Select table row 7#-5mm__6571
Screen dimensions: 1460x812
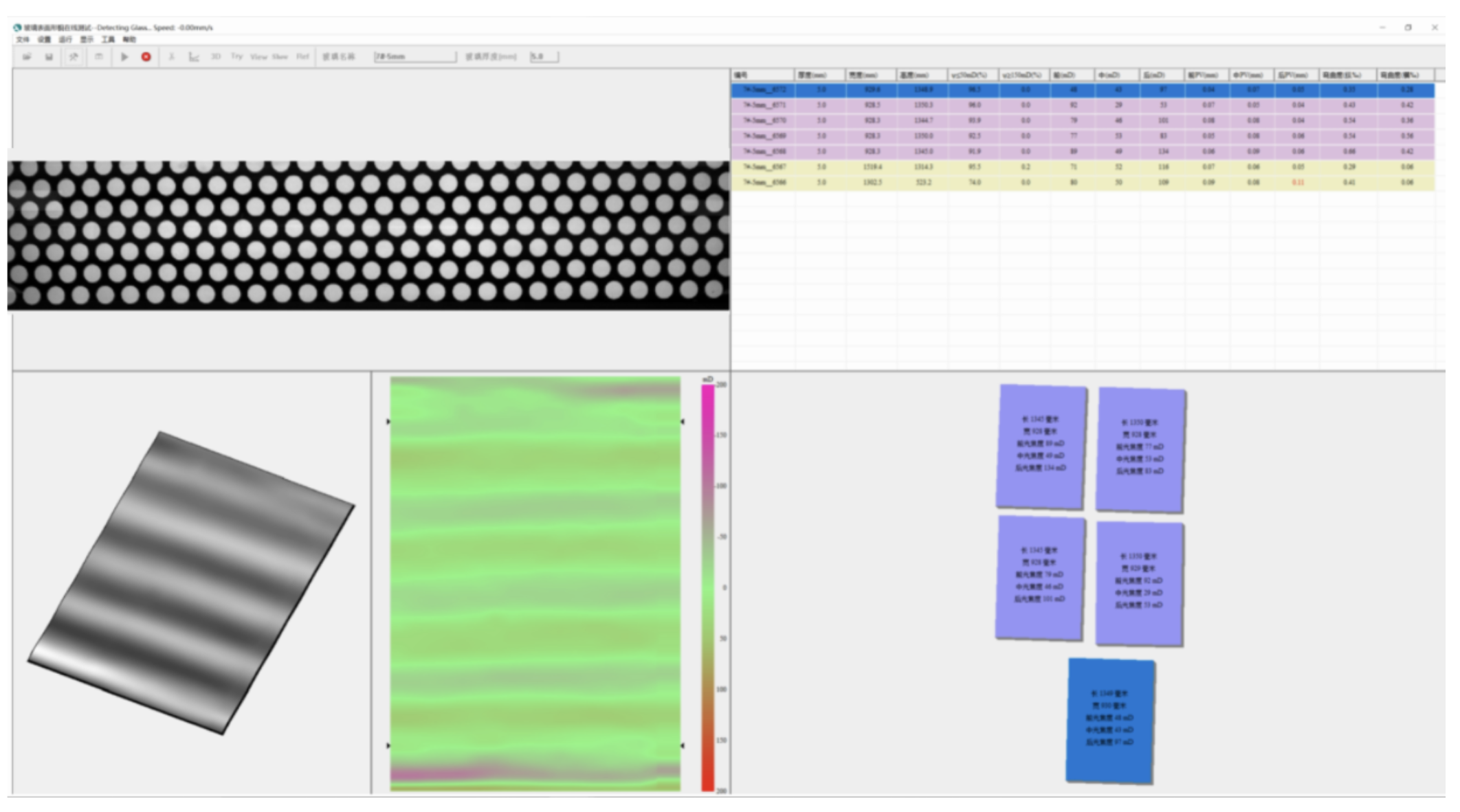tap(1083, 105)
